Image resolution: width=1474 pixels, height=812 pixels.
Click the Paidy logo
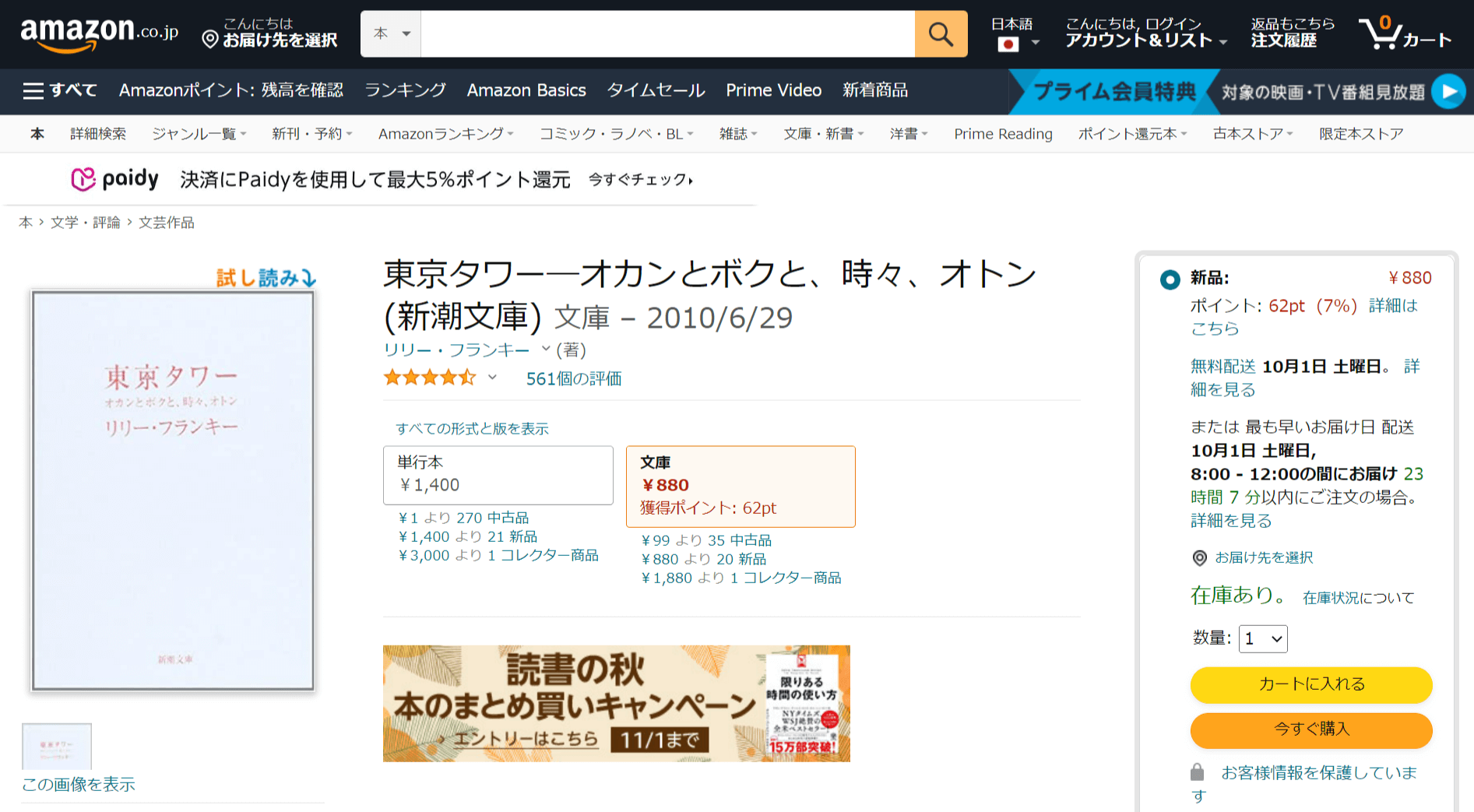(114, 179)
